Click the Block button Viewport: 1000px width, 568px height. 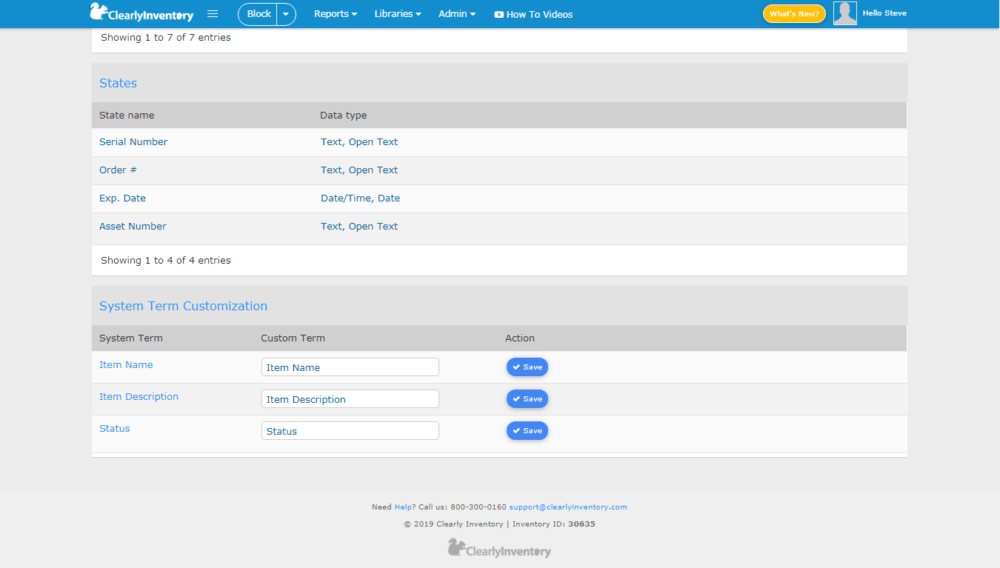[x=258, y=14]
